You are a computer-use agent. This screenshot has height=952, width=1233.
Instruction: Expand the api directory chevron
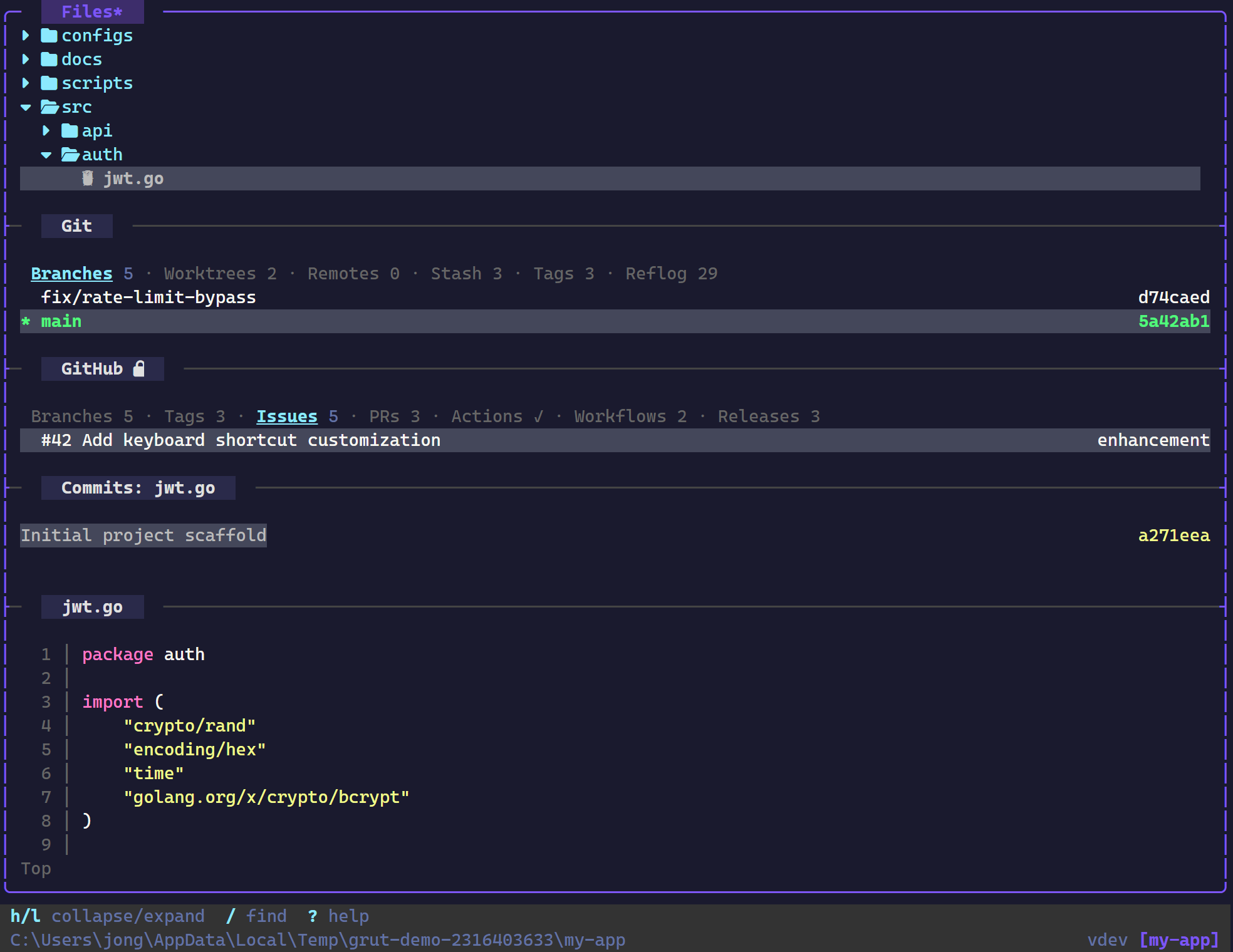[46, 131]
